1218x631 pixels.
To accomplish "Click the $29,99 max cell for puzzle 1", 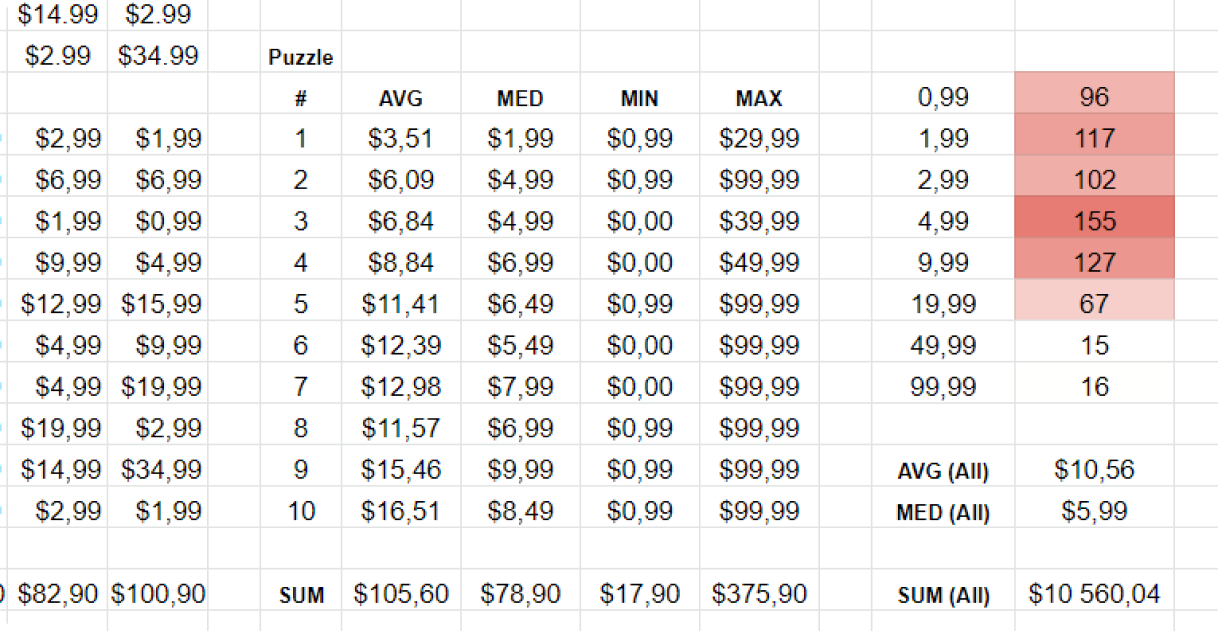I will [x=759, y=139].
